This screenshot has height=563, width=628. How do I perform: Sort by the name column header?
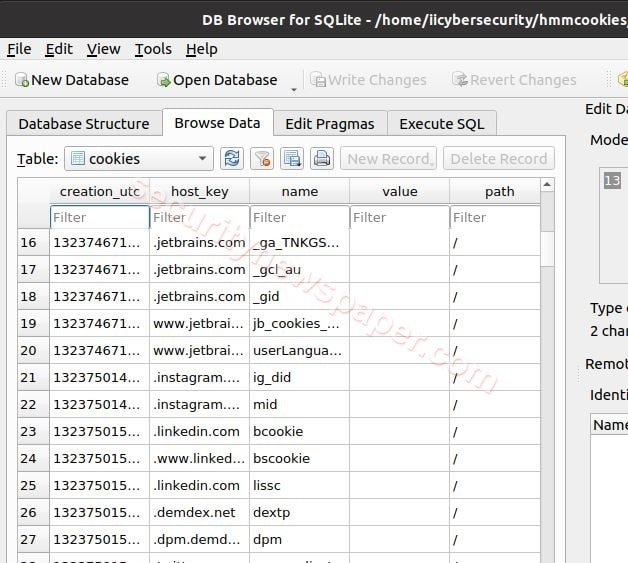(x=300, y=191)
